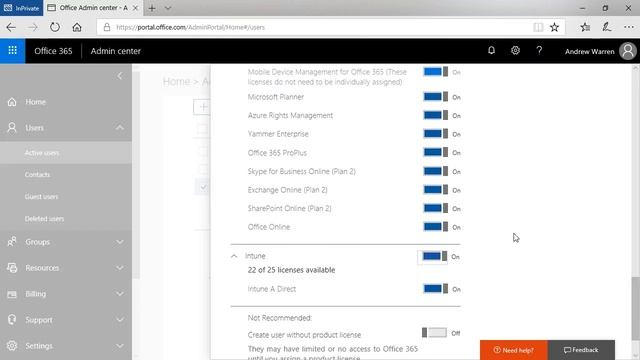Click the browser forward arrow
Screen dimensions: 640x360
tap(33, 27)
